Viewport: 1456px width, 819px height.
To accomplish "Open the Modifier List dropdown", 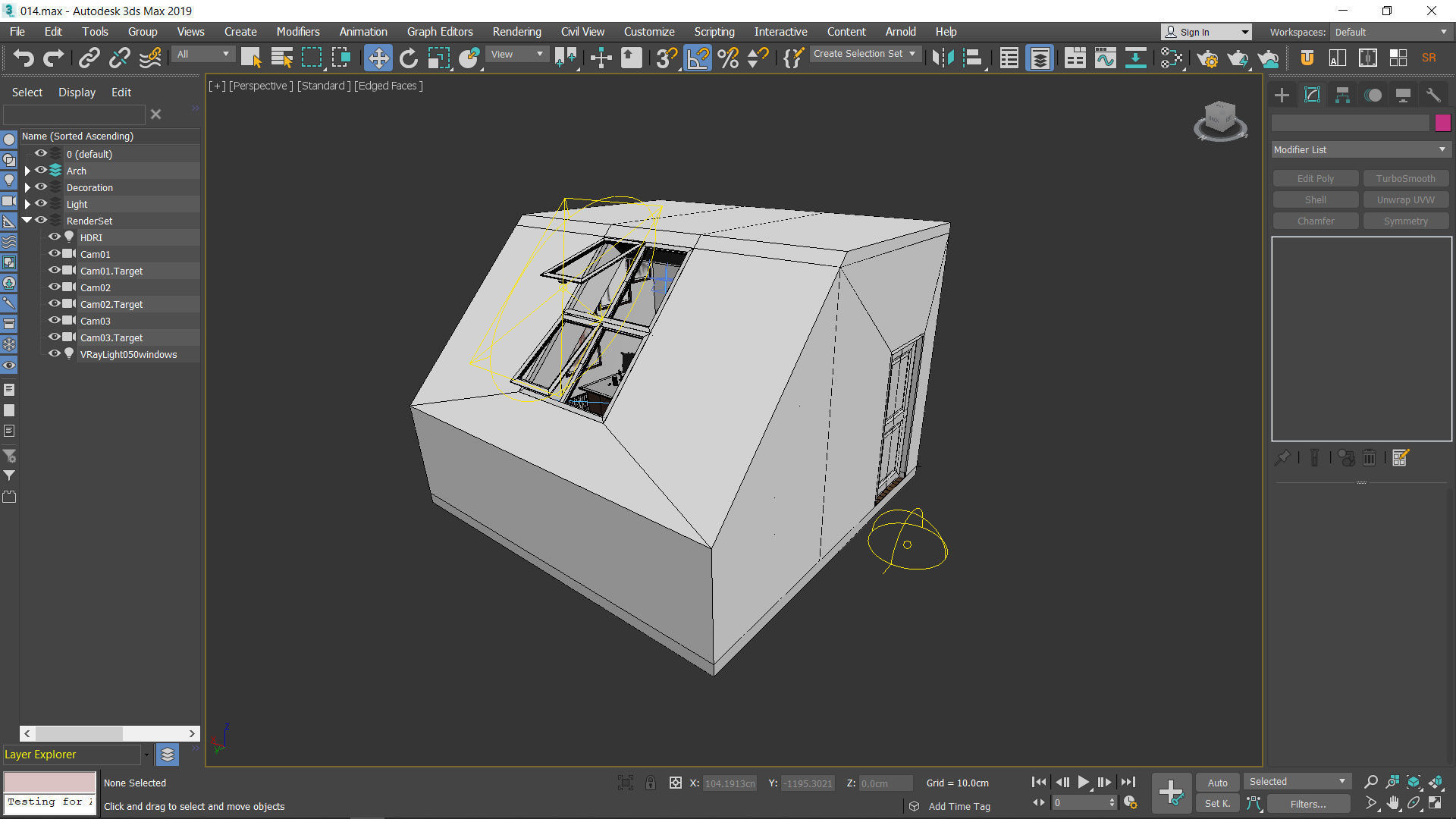I will coord(1360,150).
